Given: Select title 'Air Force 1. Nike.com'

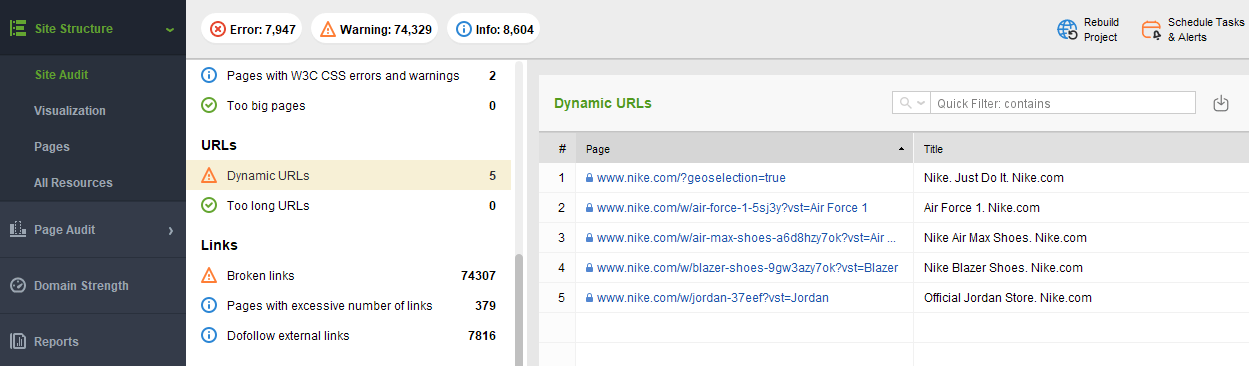Looking at the screenshot, I should tap(982, 208).
